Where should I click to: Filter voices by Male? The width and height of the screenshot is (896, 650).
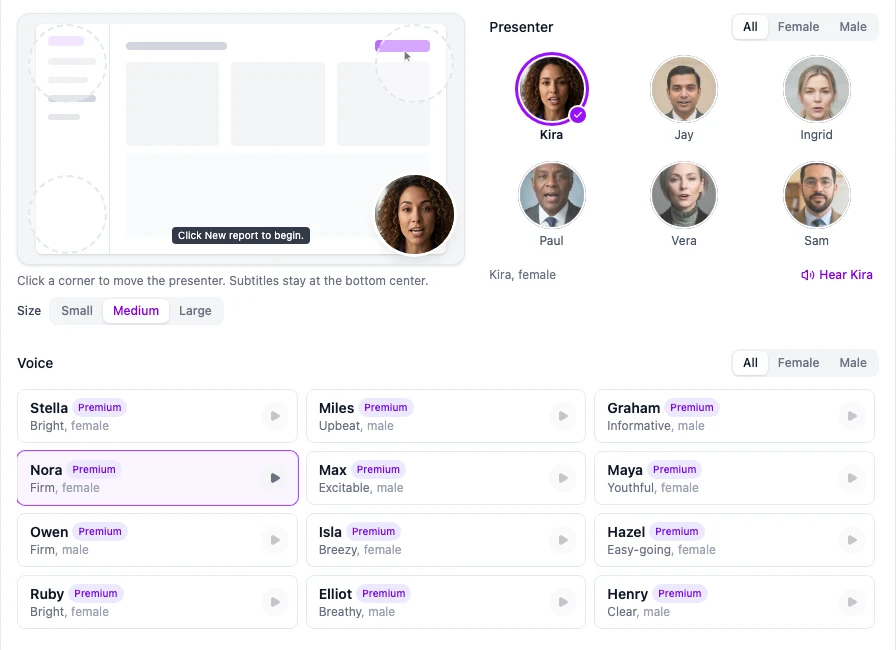pos(853,363)
